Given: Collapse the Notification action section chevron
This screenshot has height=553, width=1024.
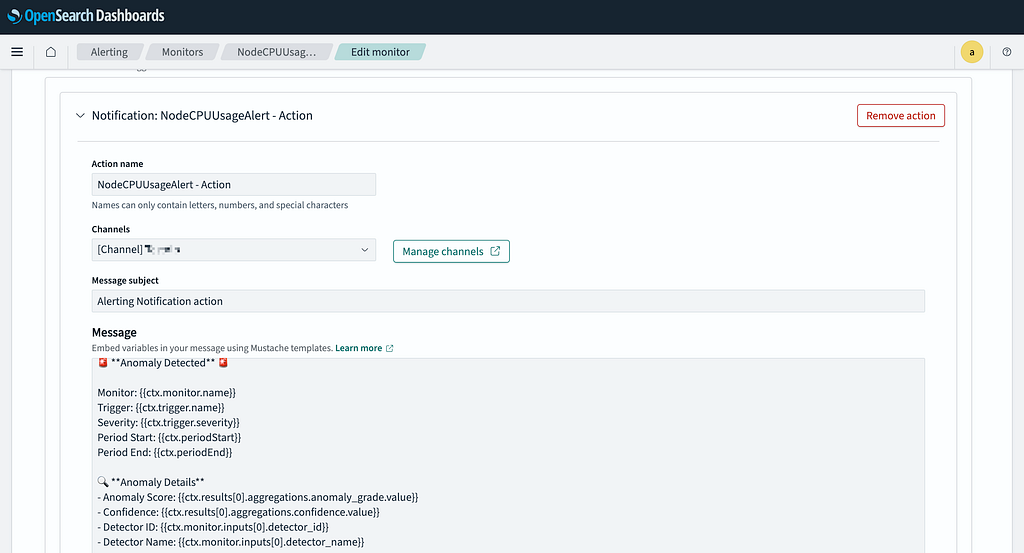Looking at the screenshot, I should click(x=80, y=116).
